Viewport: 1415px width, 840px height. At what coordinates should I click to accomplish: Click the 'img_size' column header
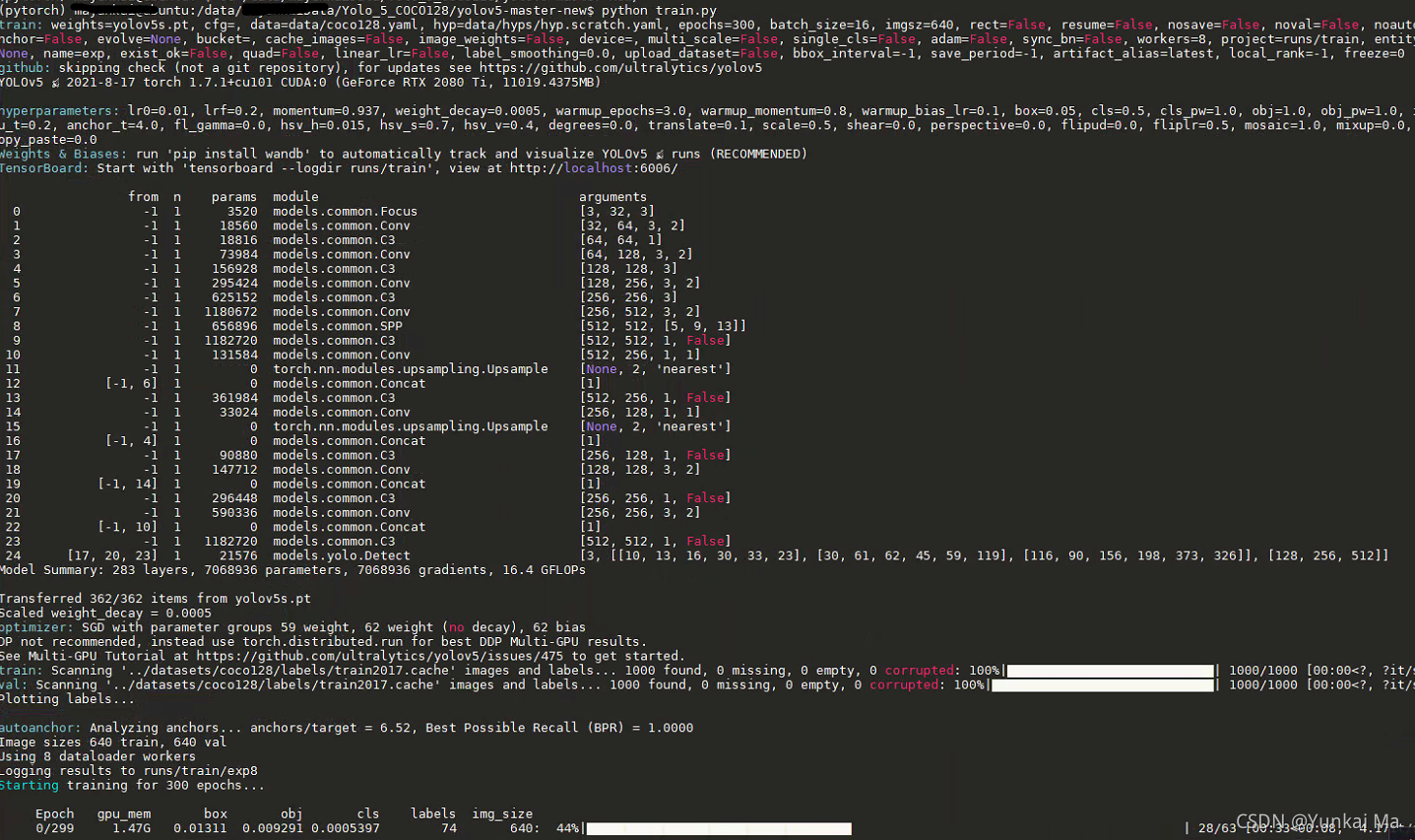(x=502, y=813)
